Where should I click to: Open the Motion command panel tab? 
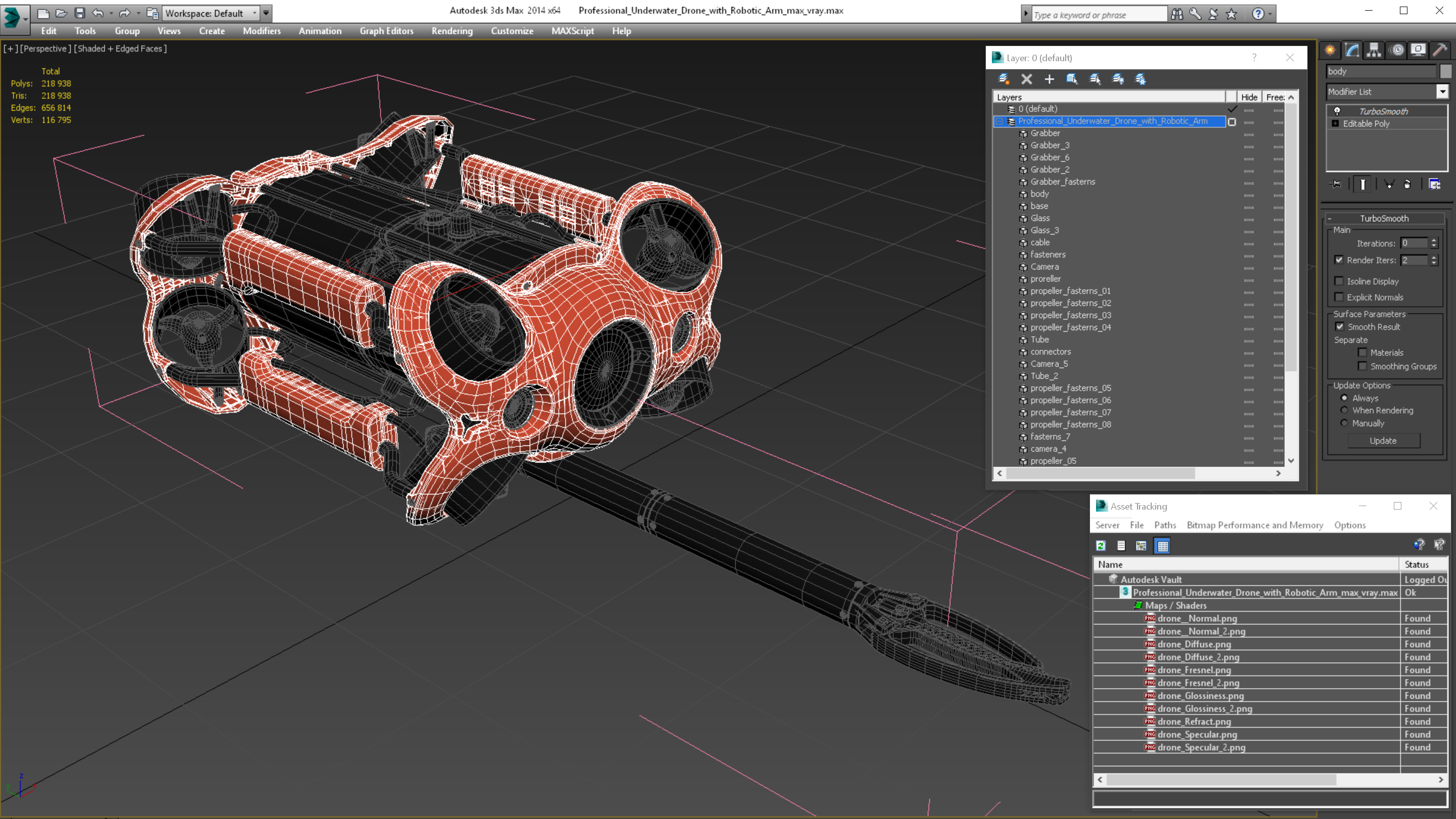coord(1397,50)
